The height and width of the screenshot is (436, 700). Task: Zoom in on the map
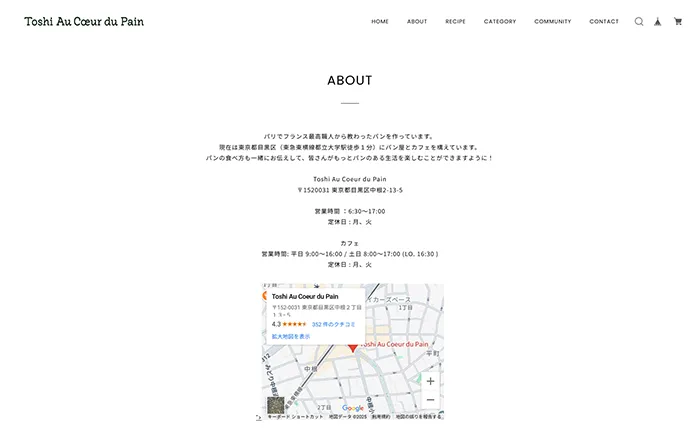click(x=430, y=381)
